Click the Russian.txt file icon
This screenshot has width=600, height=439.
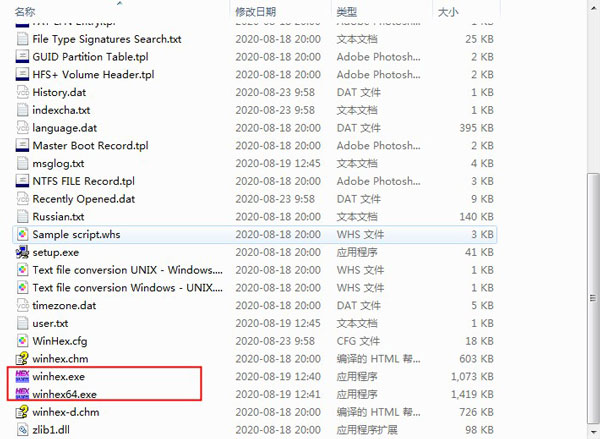[x=23, y=217]
